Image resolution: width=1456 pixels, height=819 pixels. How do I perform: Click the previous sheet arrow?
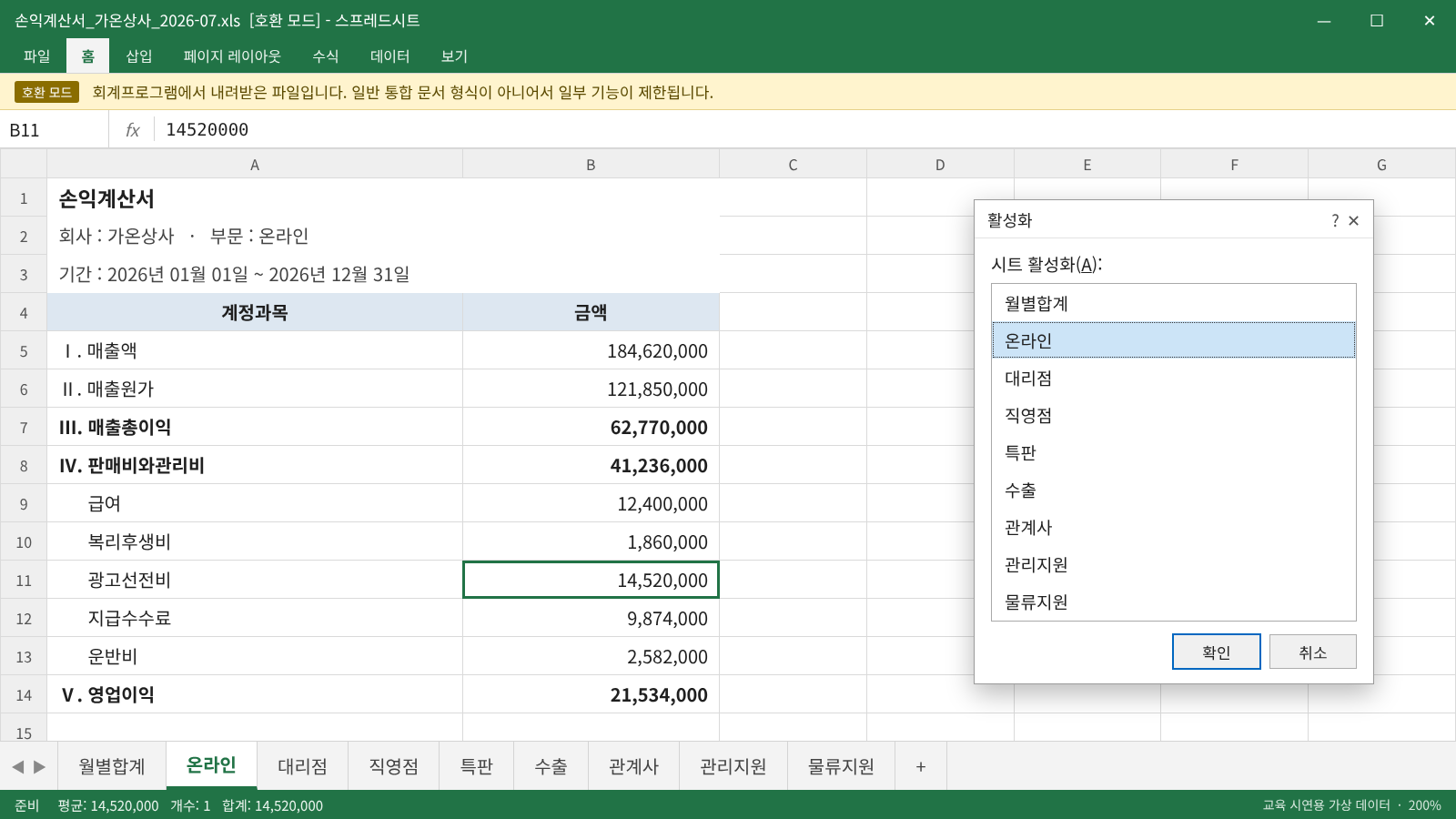(17, 767)
